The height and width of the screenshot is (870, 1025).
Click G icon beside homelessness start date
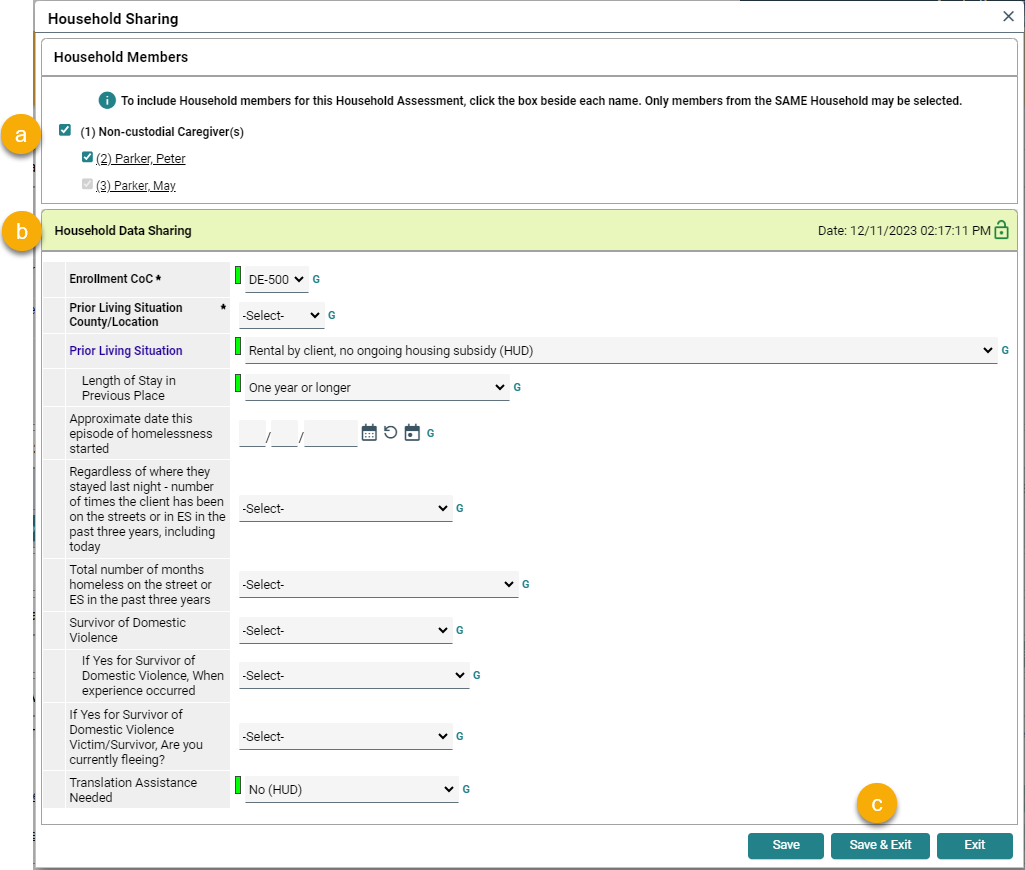click(x=430, y=433)
